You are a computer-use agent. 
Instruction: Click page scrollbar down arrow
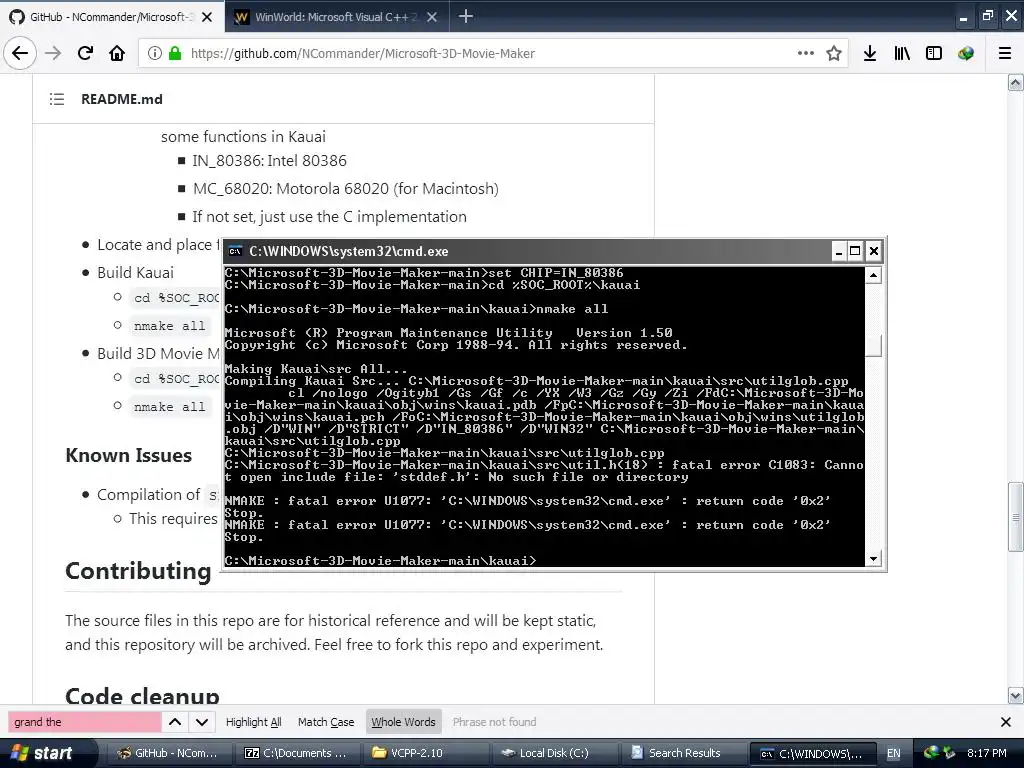click(x=1016, y=696)
